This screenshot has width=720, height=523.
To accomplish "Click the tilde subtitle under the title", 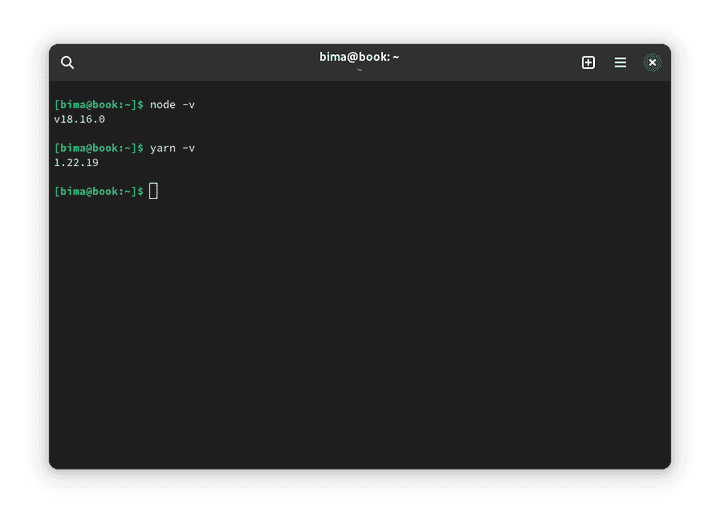I will click(359, 70).
